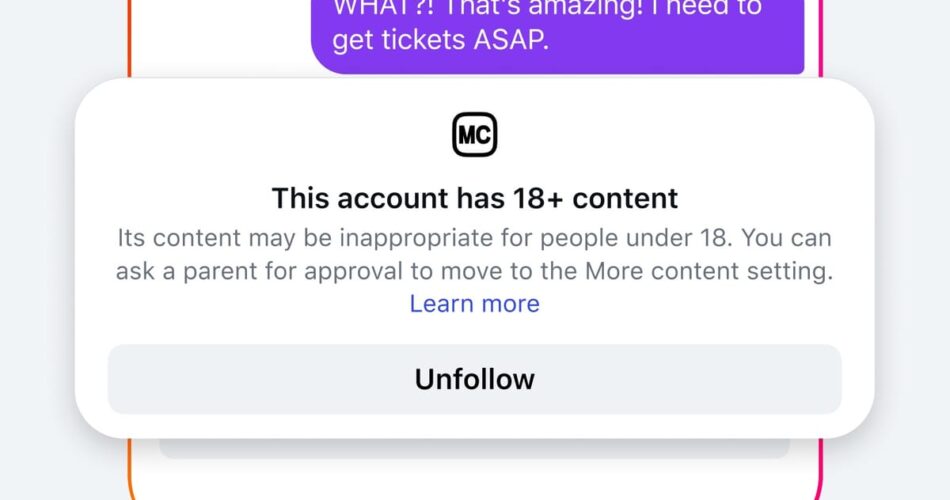Click the blank chat area left of purple bubble
Screen dimensions: 950x500
220,35
